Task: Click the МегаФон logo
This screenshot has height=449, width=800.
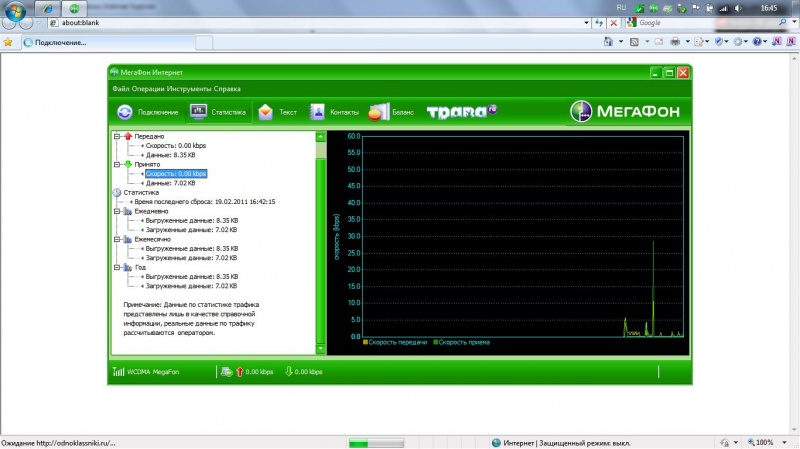Action: coord(625,111)
